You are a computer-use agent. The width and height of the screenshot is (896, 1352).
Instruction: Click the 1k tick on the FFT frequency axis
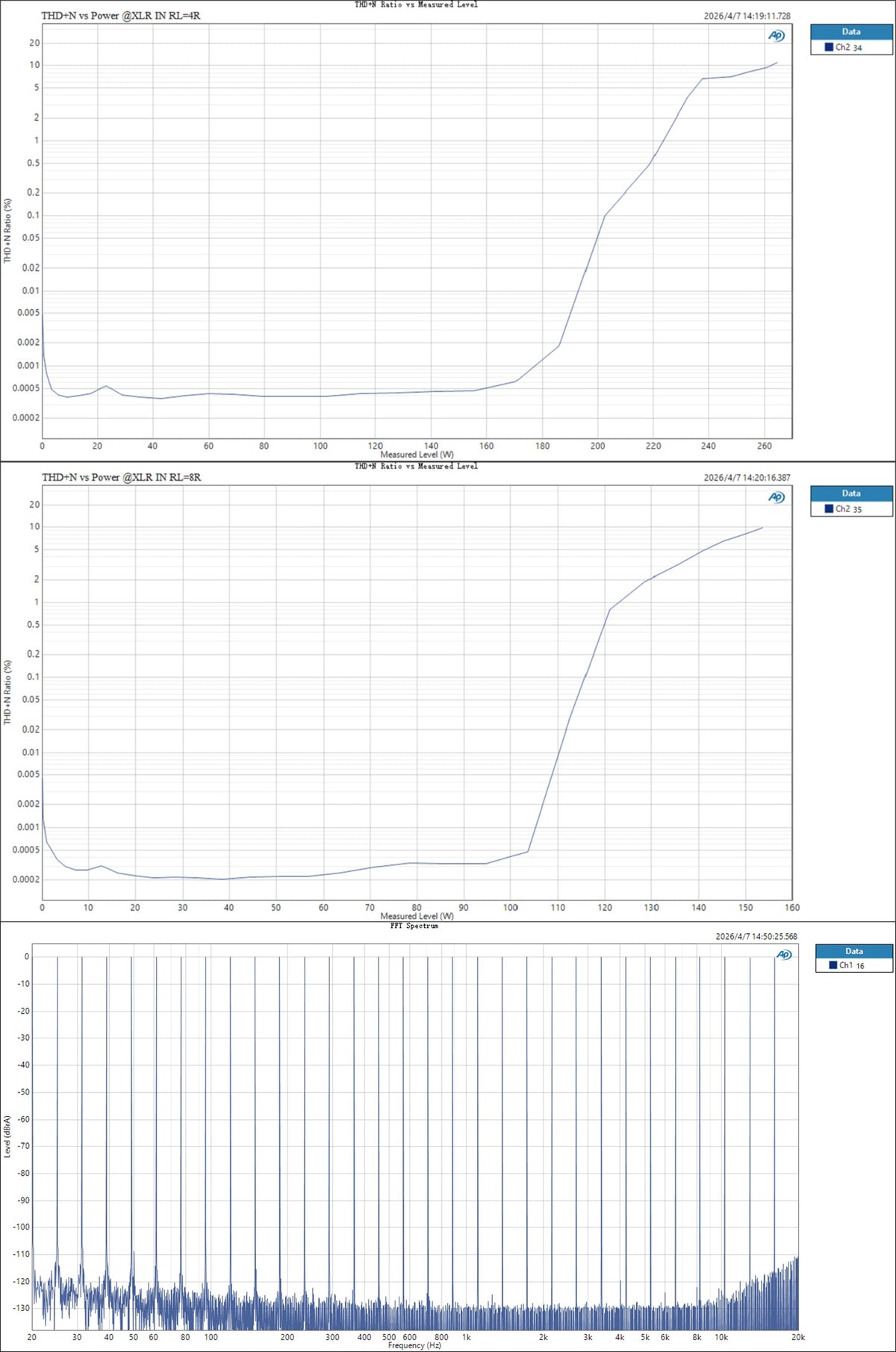[467, 1337]
